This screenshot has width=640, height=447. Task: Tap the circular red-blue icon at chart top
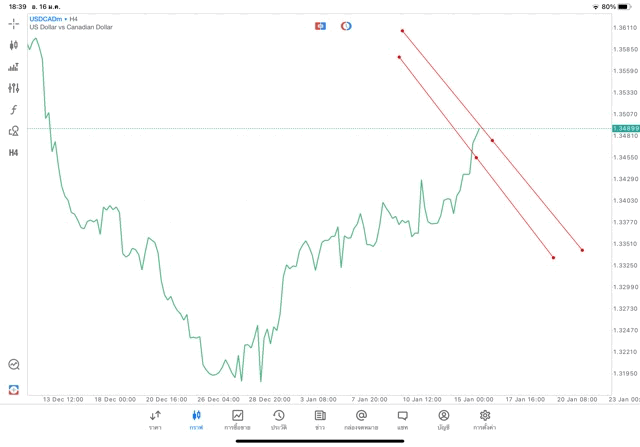coord(346,25)
